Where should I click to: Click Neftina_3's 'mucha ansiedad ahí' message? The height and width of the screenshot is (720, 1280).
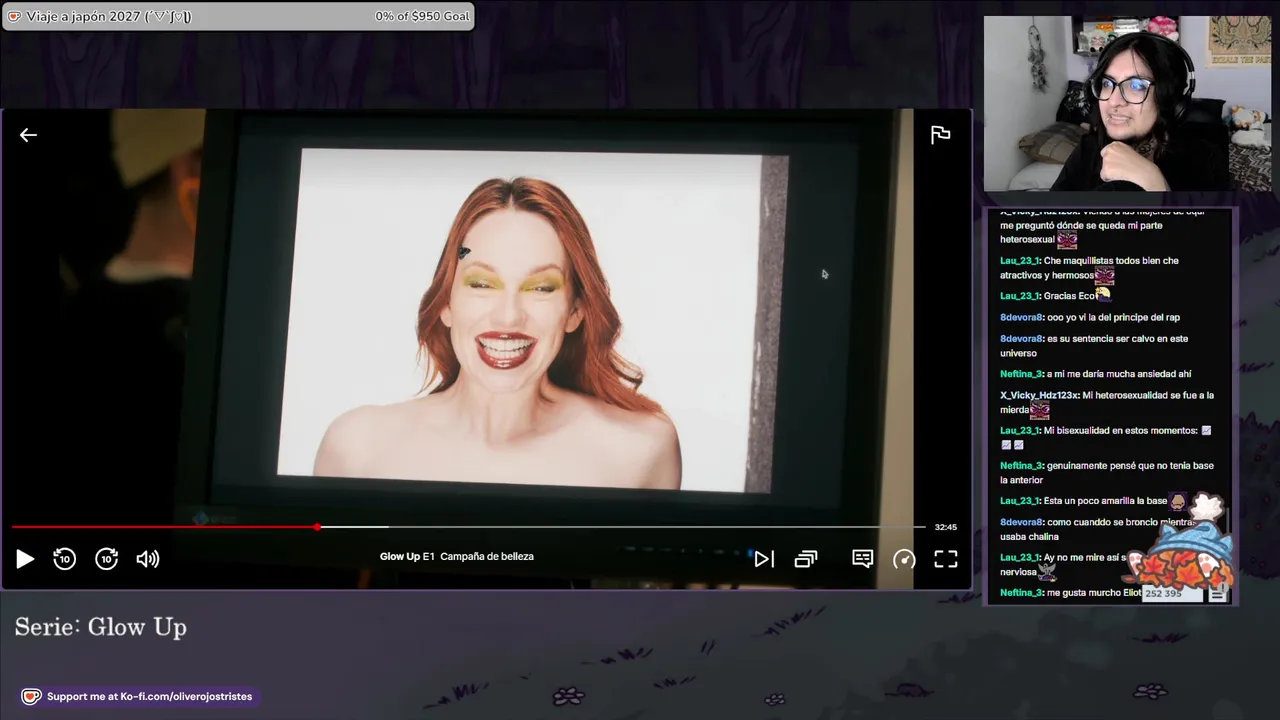(x=1095, y=374)
